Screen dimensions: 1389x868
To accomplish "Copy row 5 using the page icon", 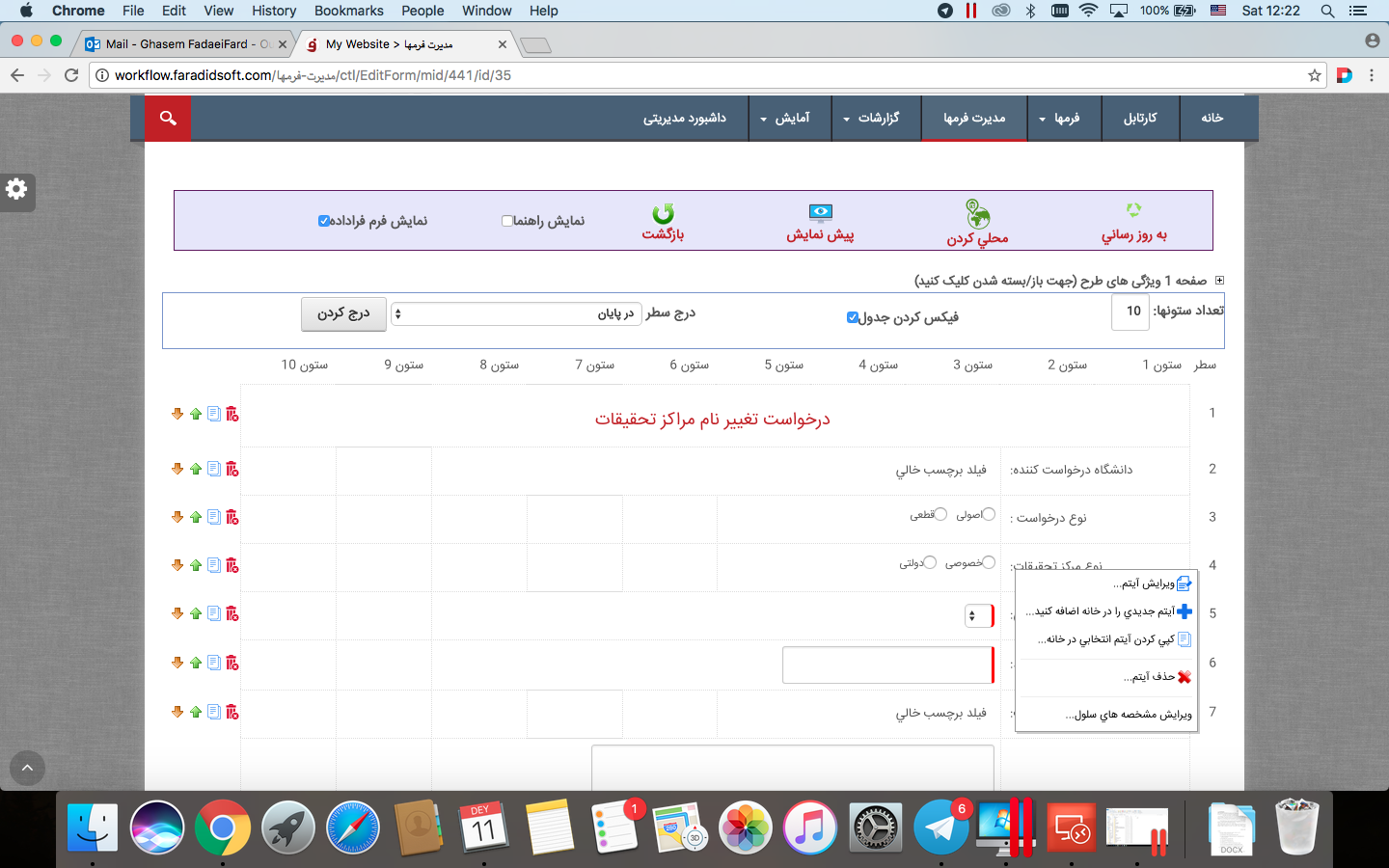I will 214,613.
